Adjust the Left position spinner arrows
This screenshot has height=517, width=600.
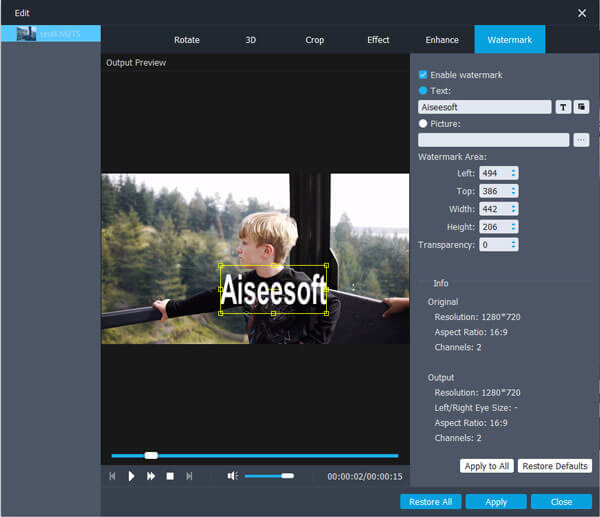514,173
